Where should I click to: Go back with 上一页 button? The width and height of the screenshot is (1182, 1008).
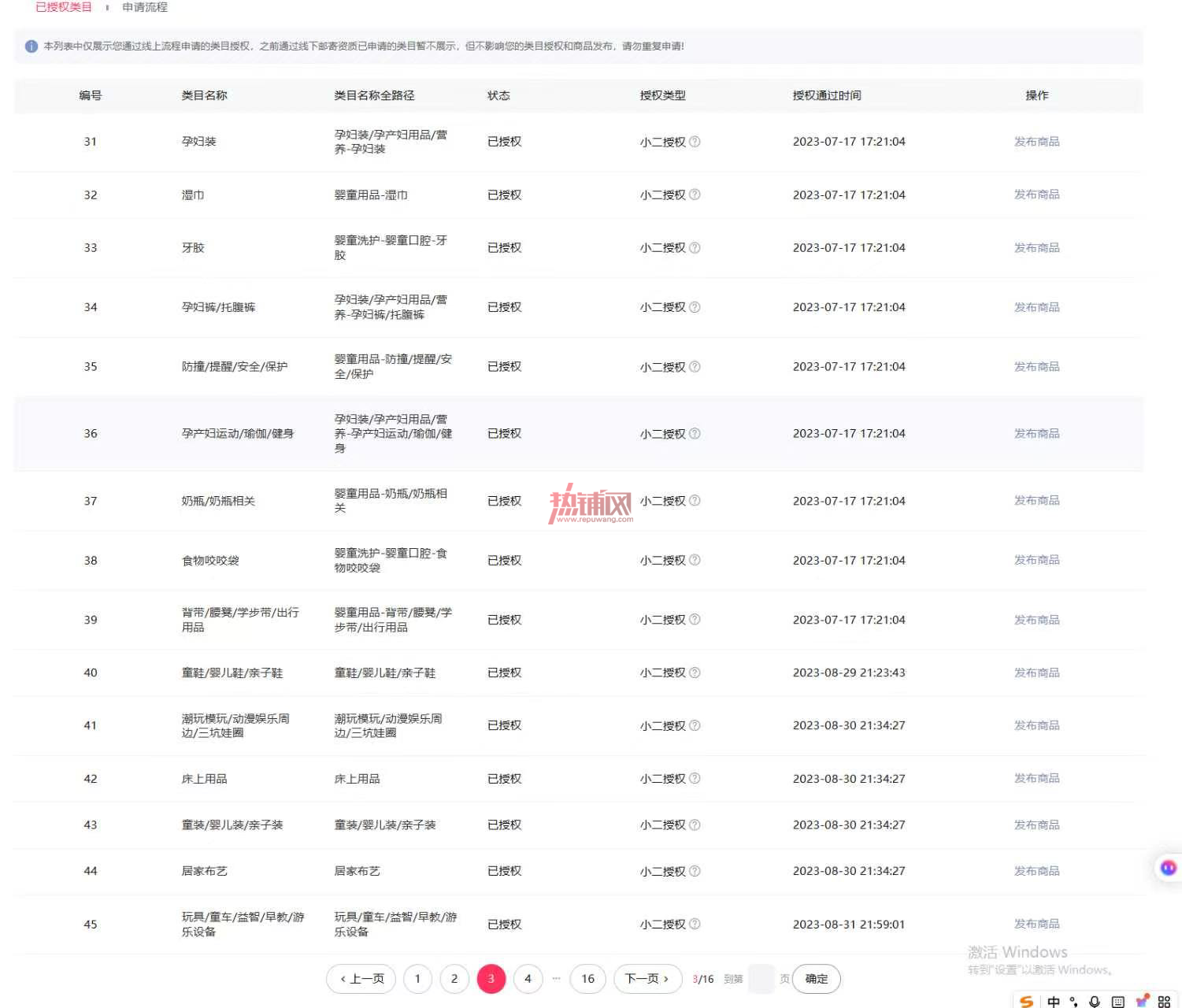[x=362, y=979]
